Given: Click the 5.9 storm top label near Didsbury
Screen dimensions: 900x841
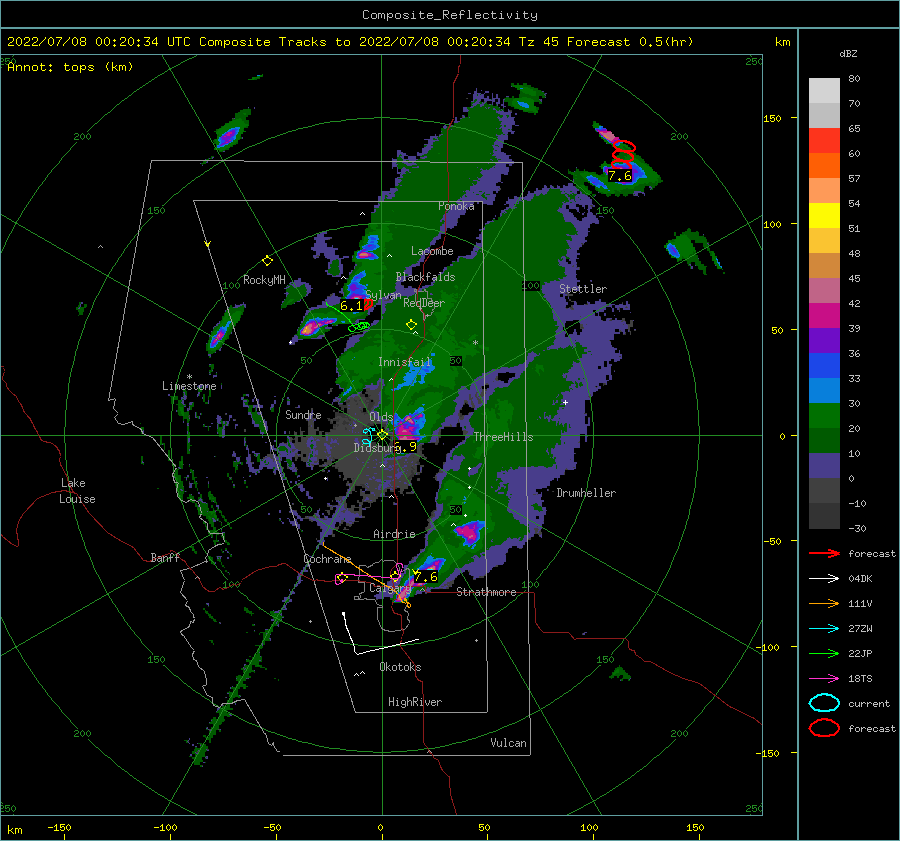Looking at the screenshot, I should (x=406, y=447).
